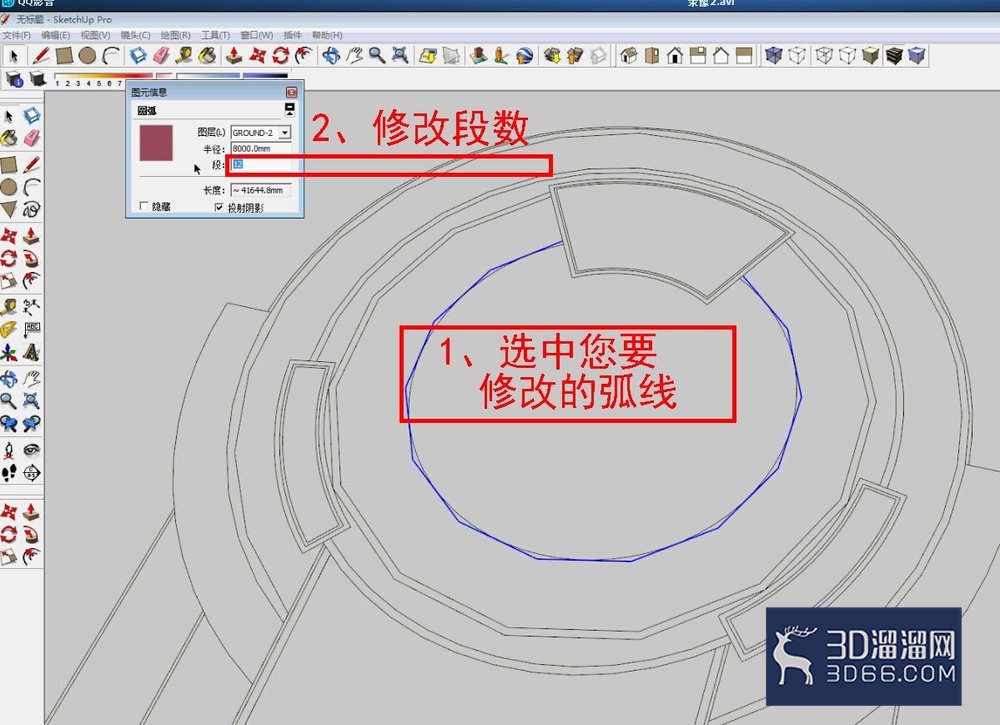Click the 长度 length field 41644.8mm
This screenshot has width=1000, height=725.
pyautogui.click(x=261, y=190)
